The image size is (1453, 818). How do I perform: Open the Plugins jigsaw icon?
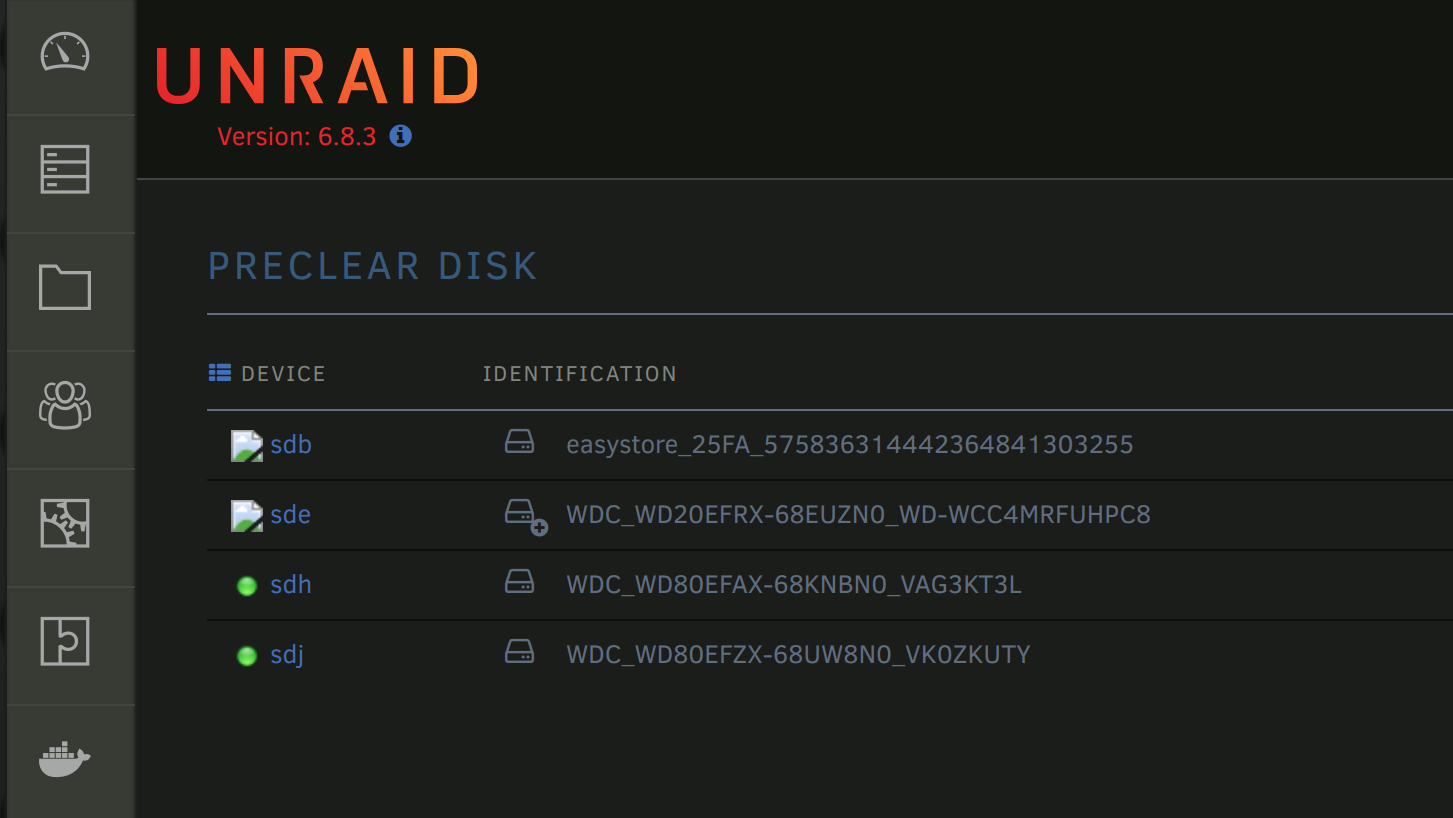click(65, 524)
